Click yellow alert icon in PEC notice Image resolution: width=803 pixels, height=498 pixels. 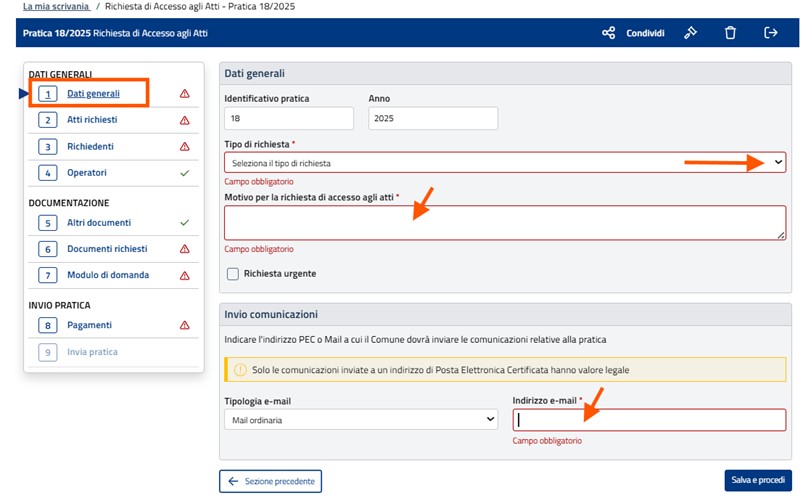(x=240, y=370)
